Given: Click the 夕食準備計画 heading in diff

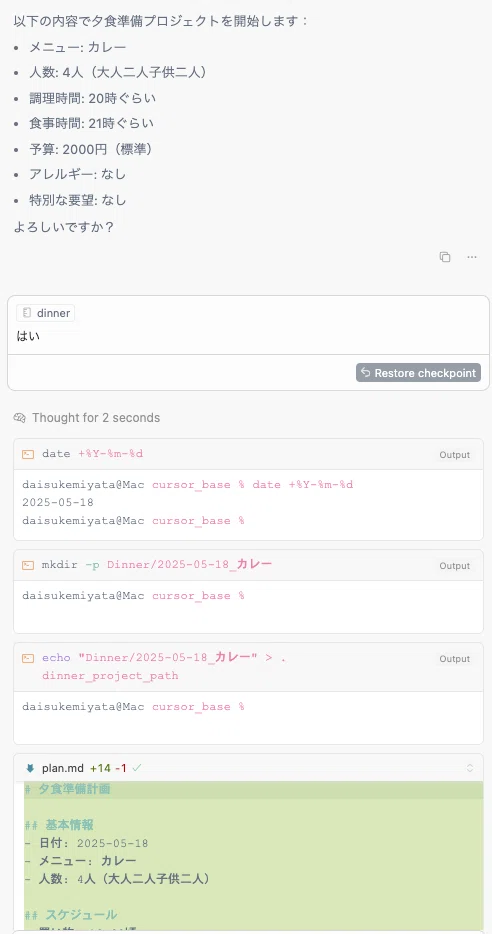Looking at the screenshot, I should (74, 789).
